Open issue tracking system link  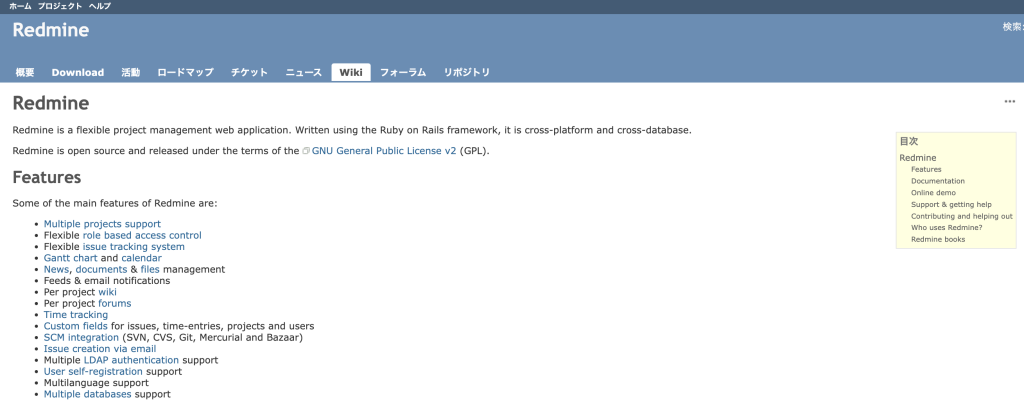[134, 247]
